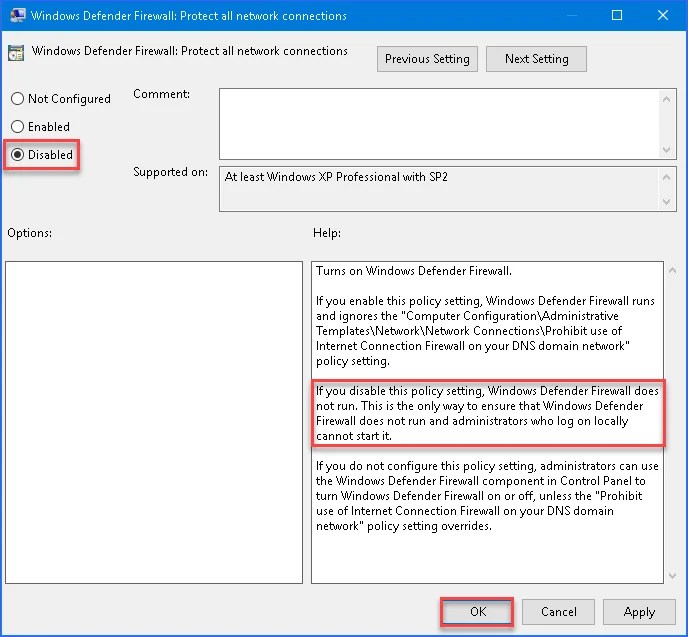688x637 pixels.
Task: Click the 'Options:' label
Action: coord(29,233)
